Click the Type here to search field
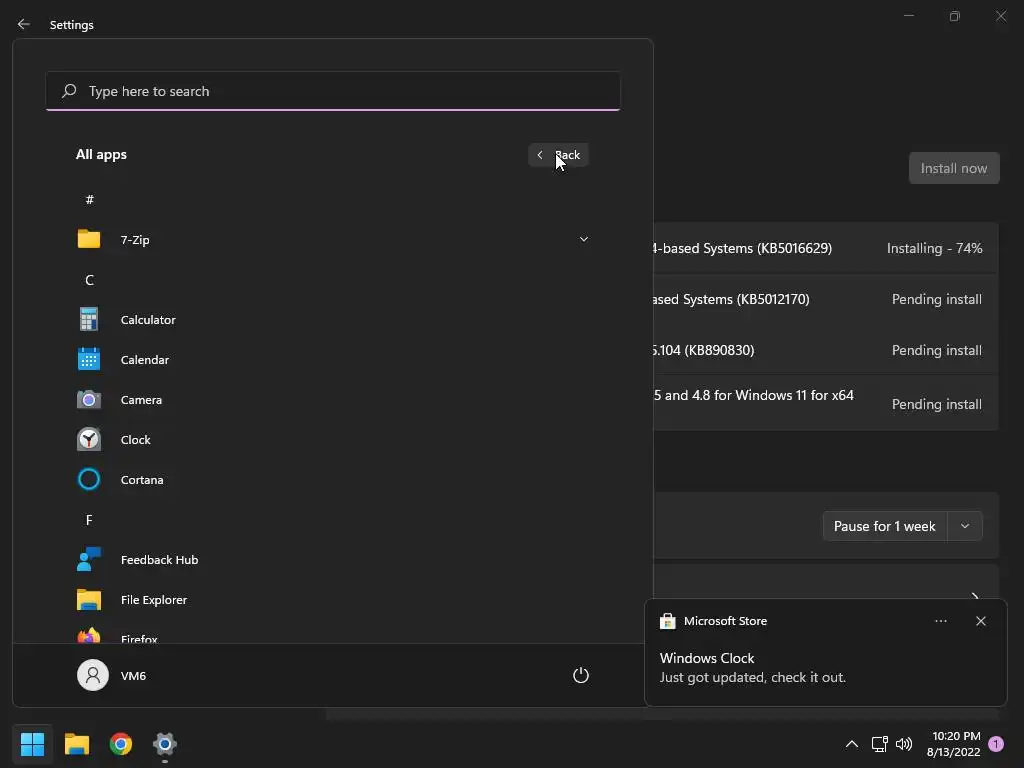1024x768 pixels. pos(333,91)
